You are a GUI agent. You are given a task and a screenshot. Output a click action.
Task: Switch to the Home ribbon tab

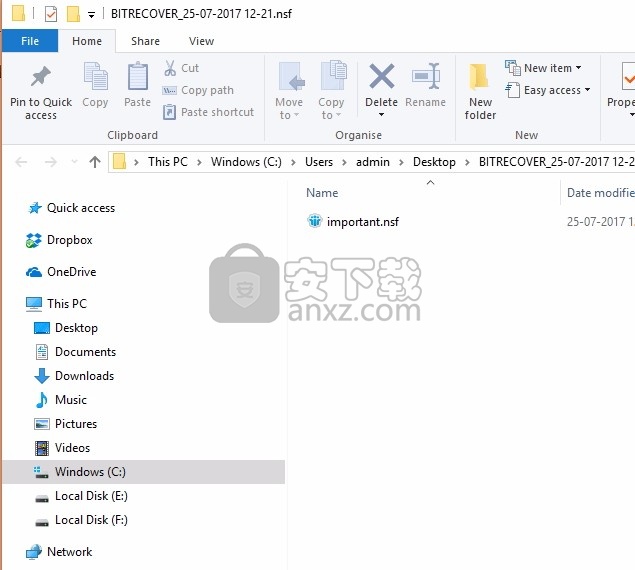coord(87,41)
